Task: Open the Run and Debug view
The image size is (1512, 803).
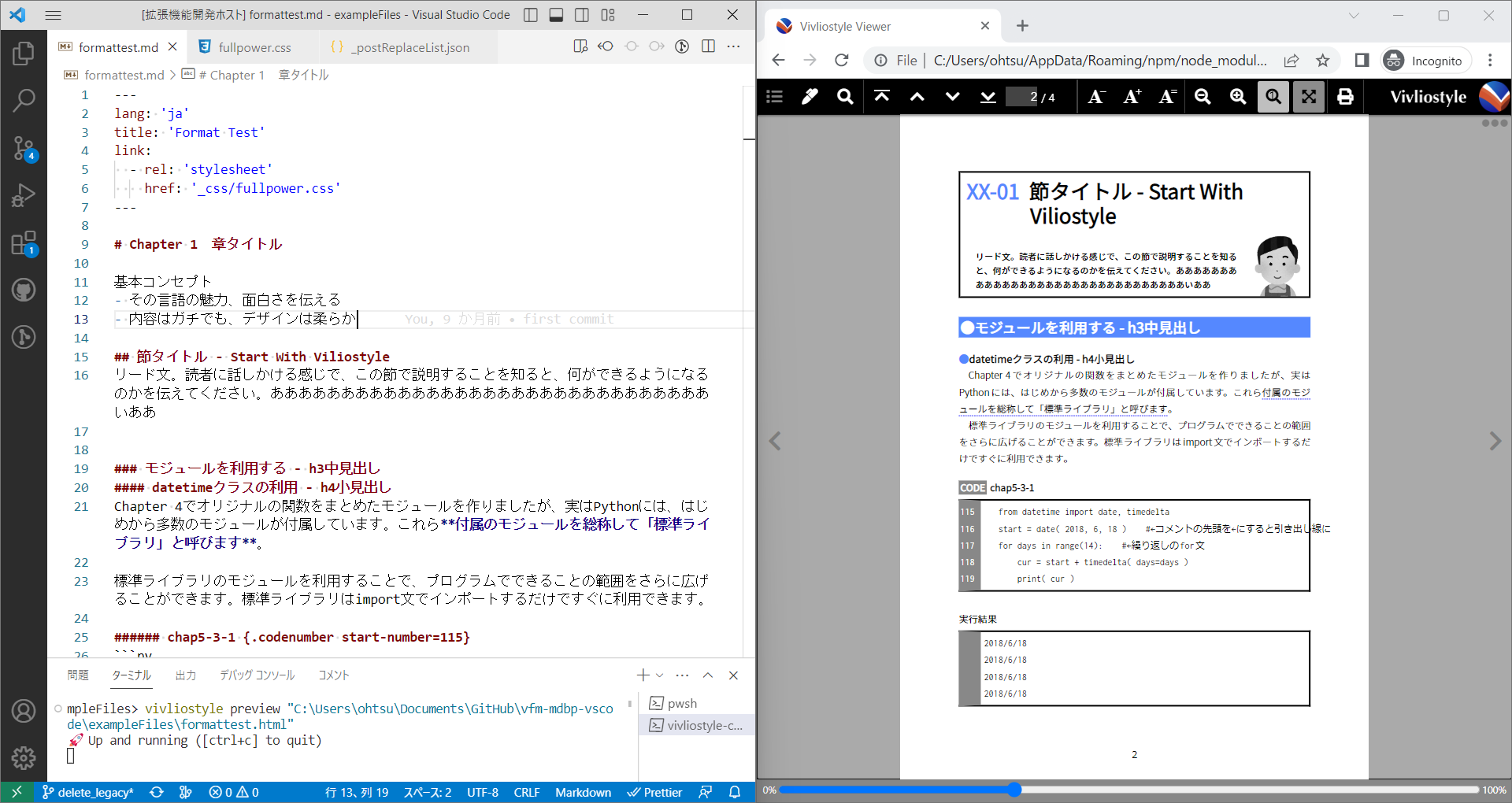Action: click(x=24, y=194)
